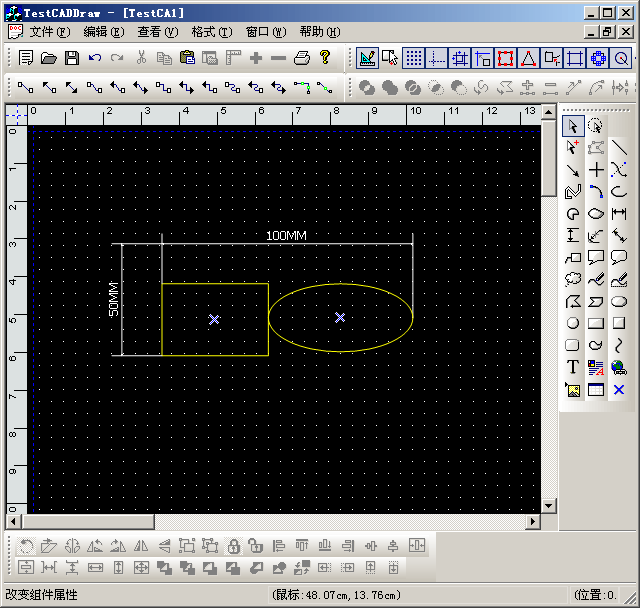This screenshot has width=640, height=608.
Task: Click the vertical scrollbar down arrow
Action: [x=548, y=506]
